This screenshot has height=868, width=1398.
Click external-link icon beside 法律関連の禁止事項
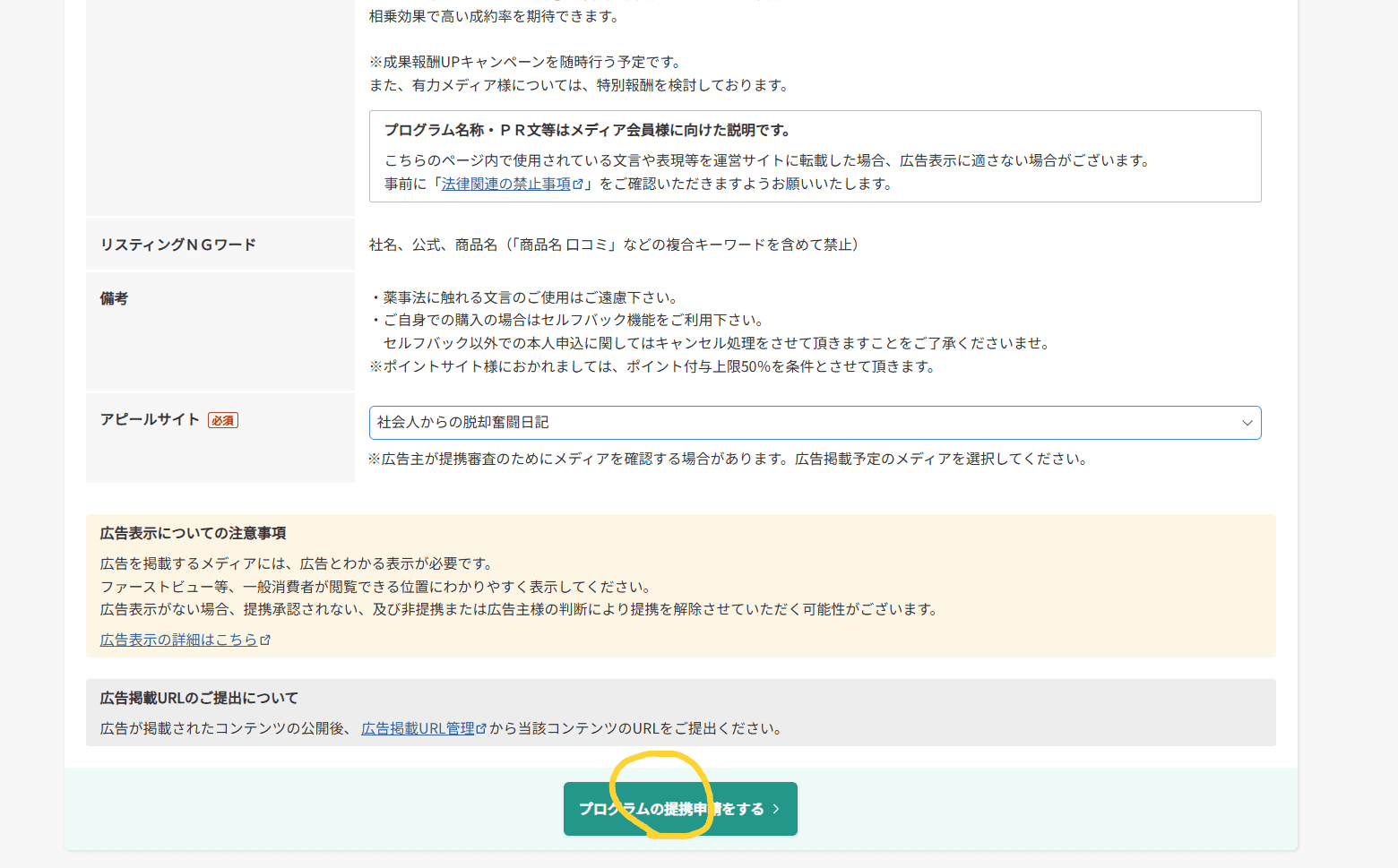[578, 184]
